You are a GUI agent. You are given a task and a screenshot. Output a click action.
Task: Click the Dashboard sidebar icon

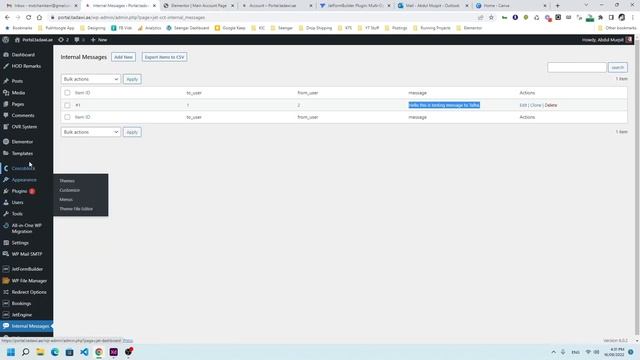click(x=6, y=55)
